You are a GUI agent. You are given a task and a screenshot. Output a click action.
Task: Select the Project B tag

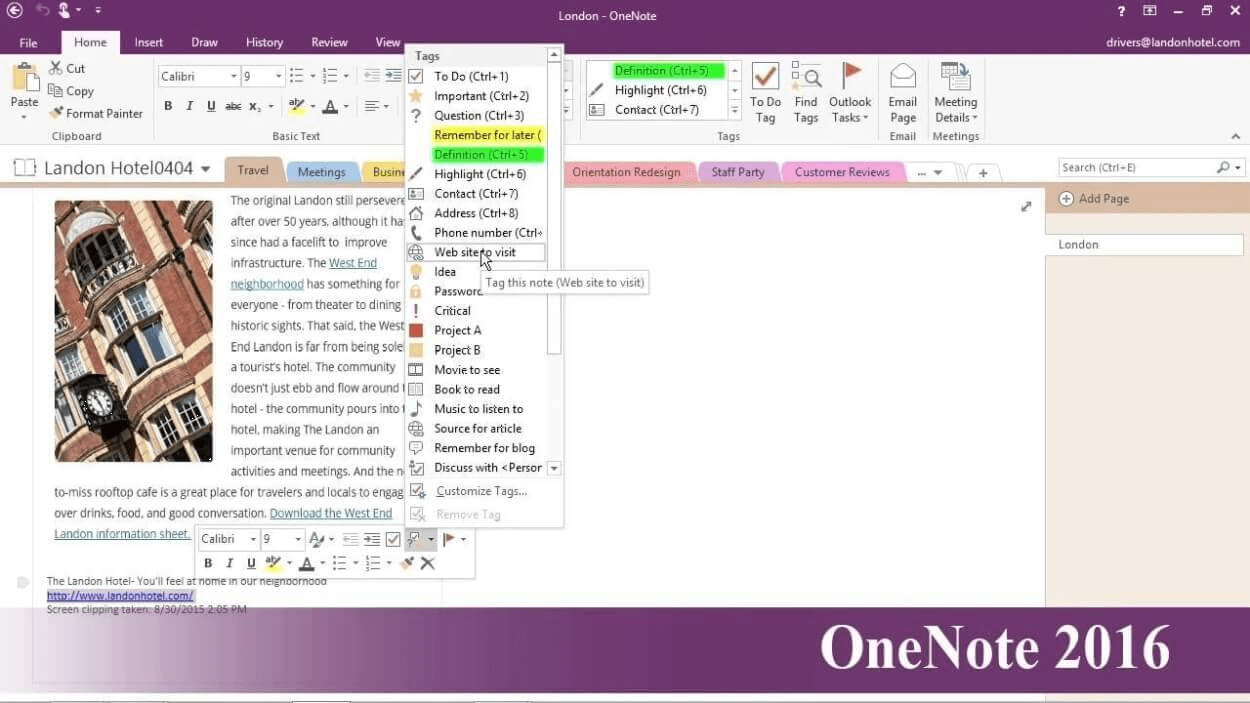[x=476, y=350]
